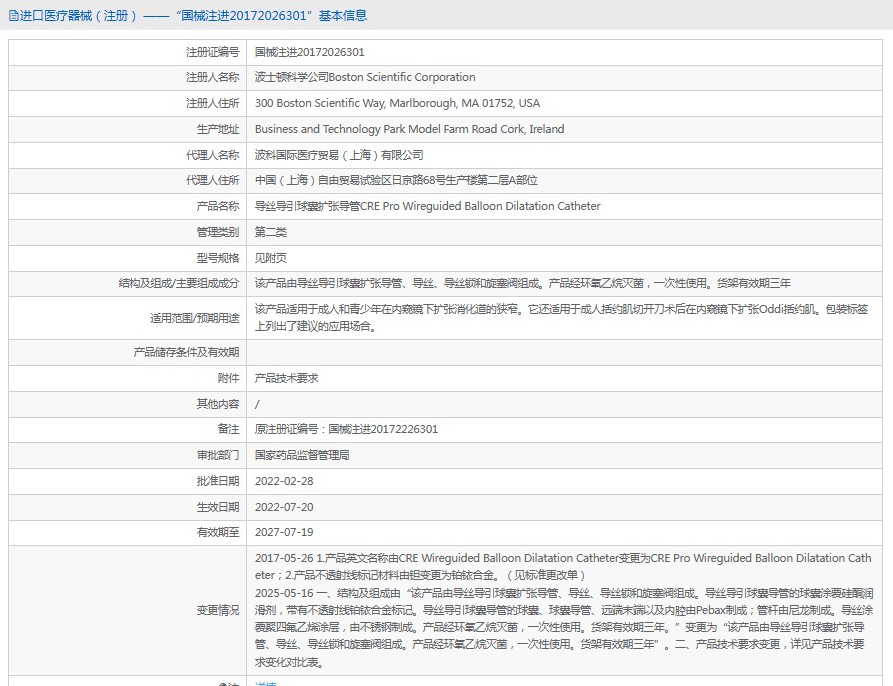Select the 注册人住所 Marlborough address cell

click(401, 103)
